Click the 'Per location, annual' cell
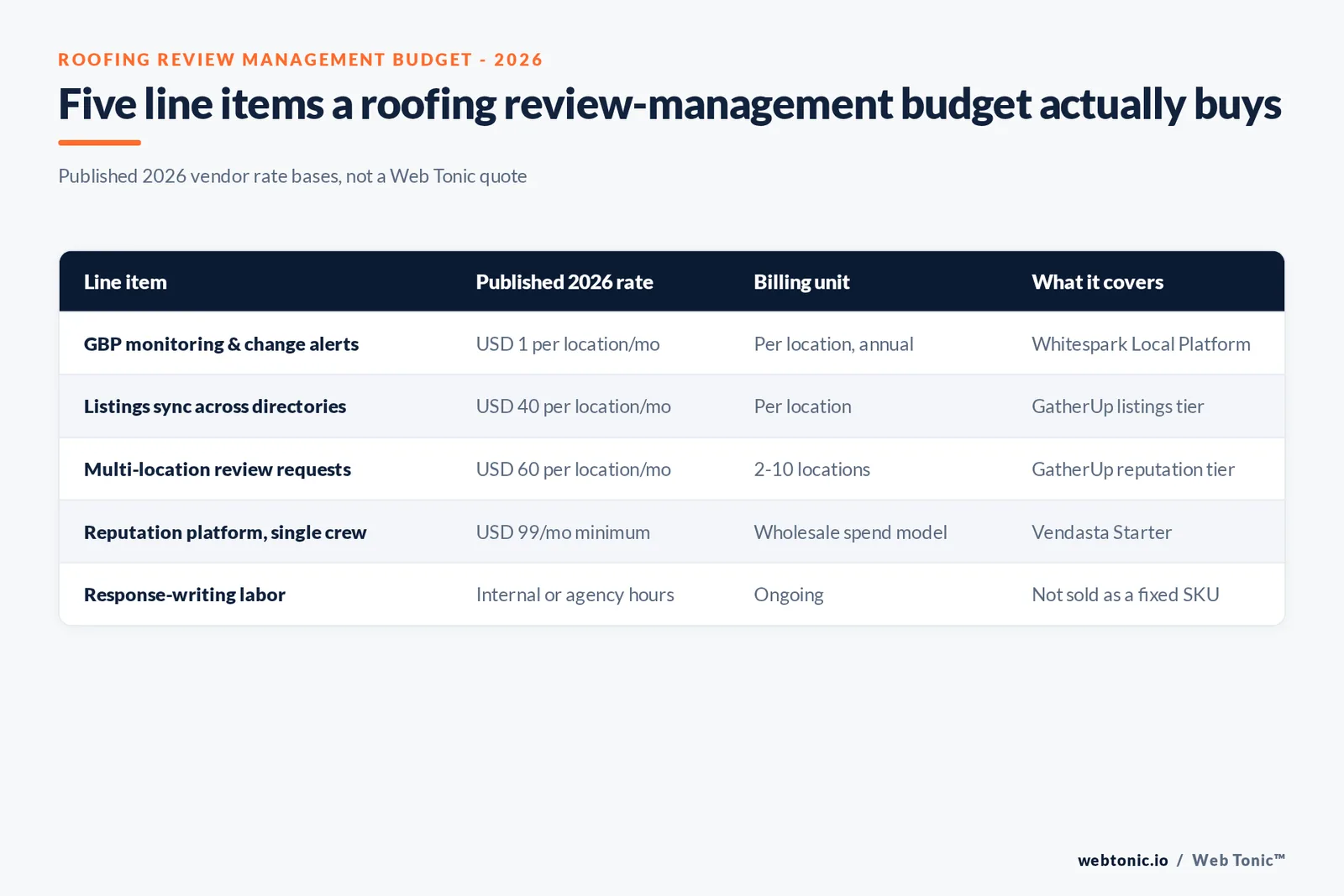The height and width of the screenshot is (896, 1344). [x=833, y=344]
